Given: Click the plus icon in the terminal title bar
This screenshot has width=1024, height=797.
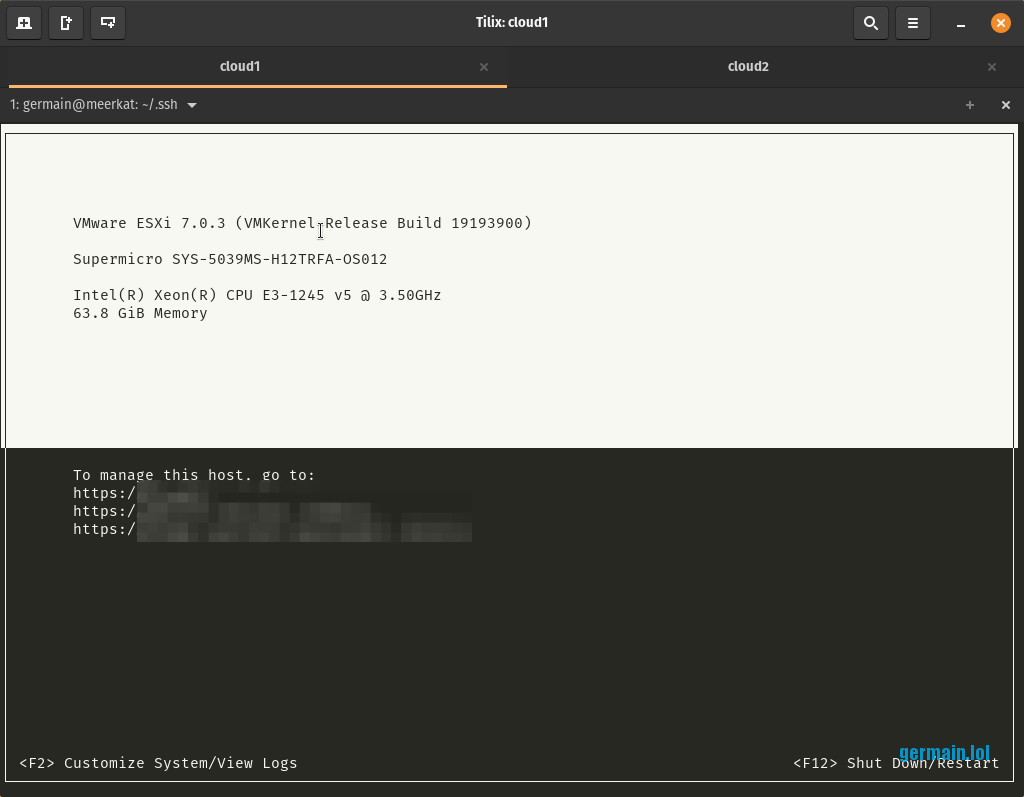Looking at the screenshot, I should pyautogui.click(x=970, y=105).
